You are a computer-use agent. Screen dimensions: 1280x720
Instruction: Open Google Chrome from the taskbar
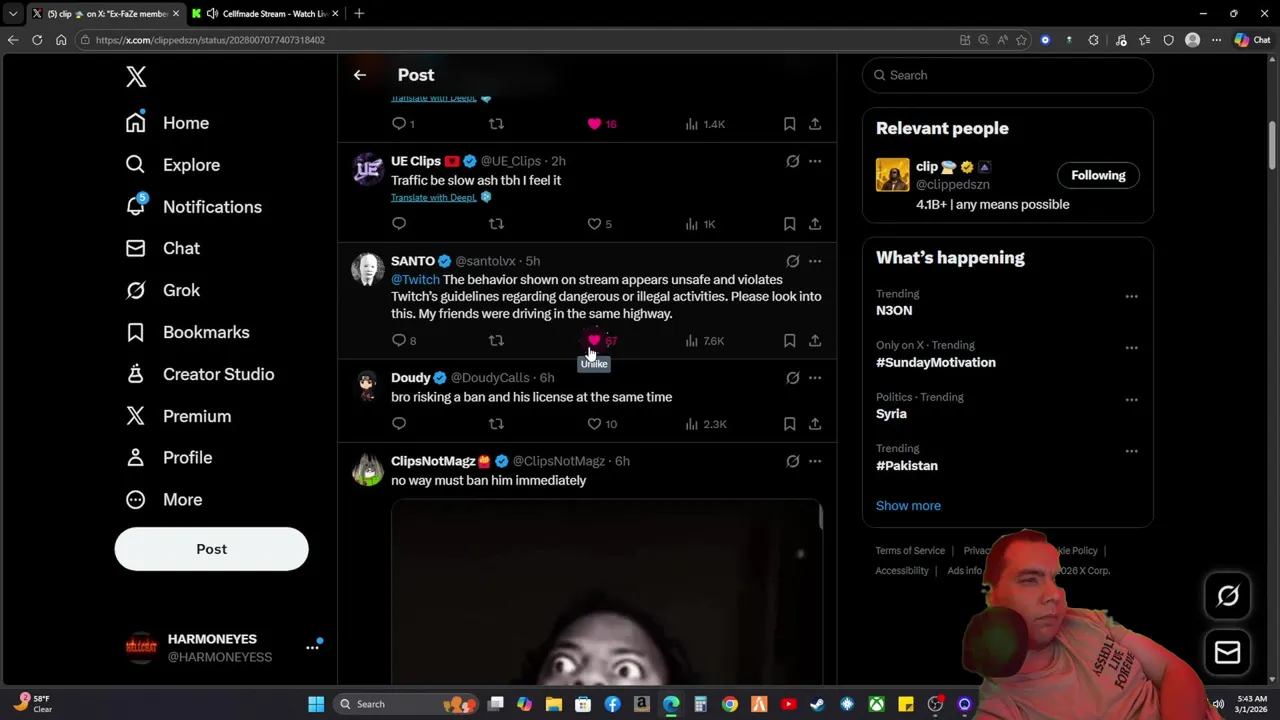(730, 704)
